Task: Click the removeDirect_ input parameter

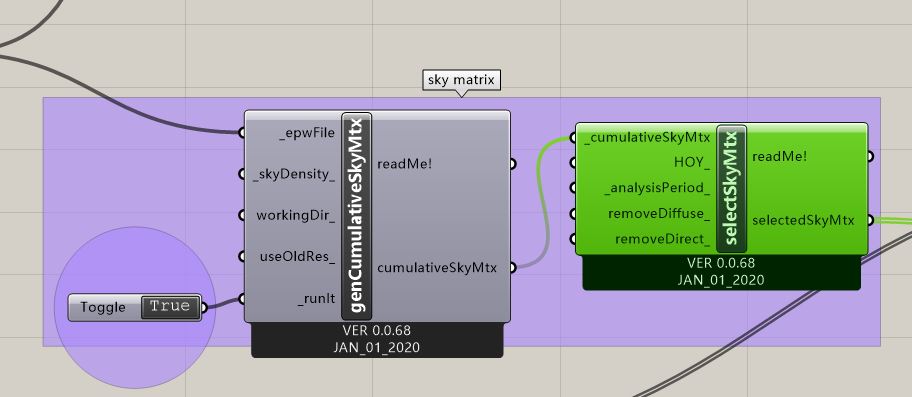Action: coord(662,239)
